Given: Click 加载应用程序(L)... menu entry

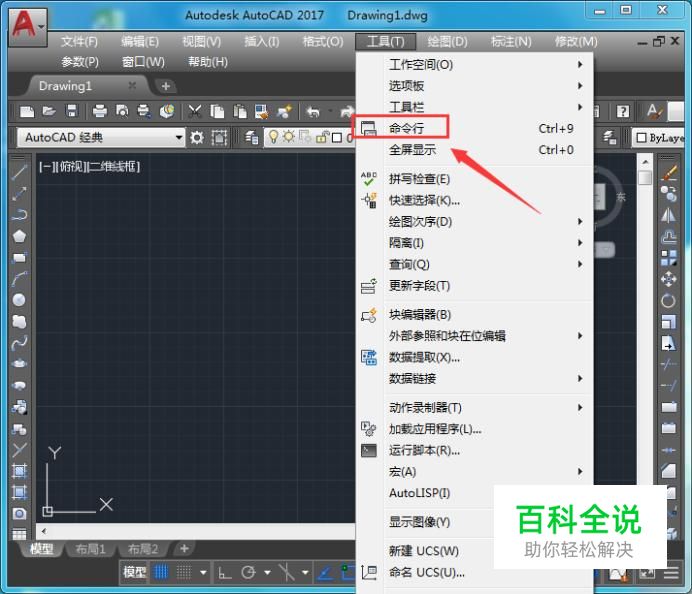Looking at the screenshot, I should [x=475, y=429].
